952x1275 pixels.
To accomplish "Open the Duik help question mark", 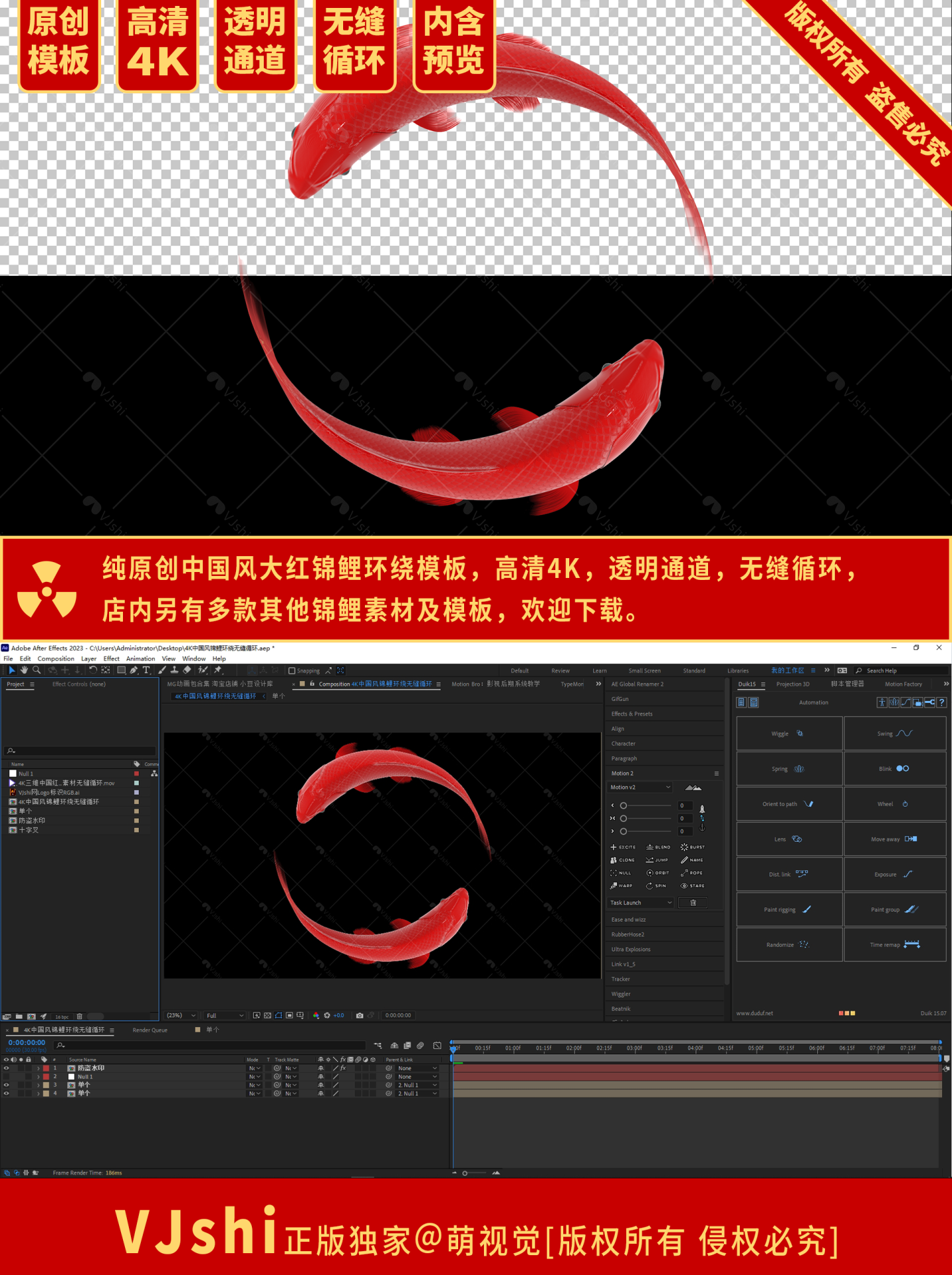I will [x=941, y=702].
